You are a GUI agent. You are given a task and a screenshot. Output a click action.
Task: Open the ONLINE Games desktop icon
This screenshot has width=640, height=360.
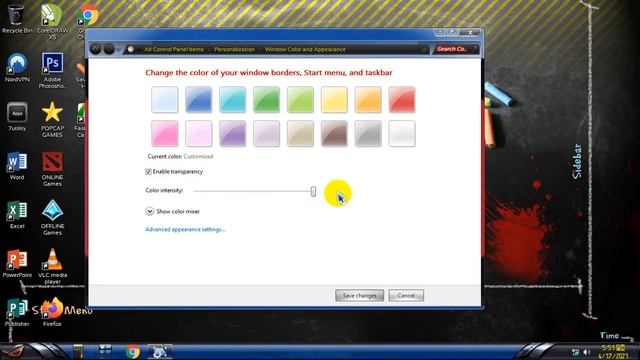(52, 168)
